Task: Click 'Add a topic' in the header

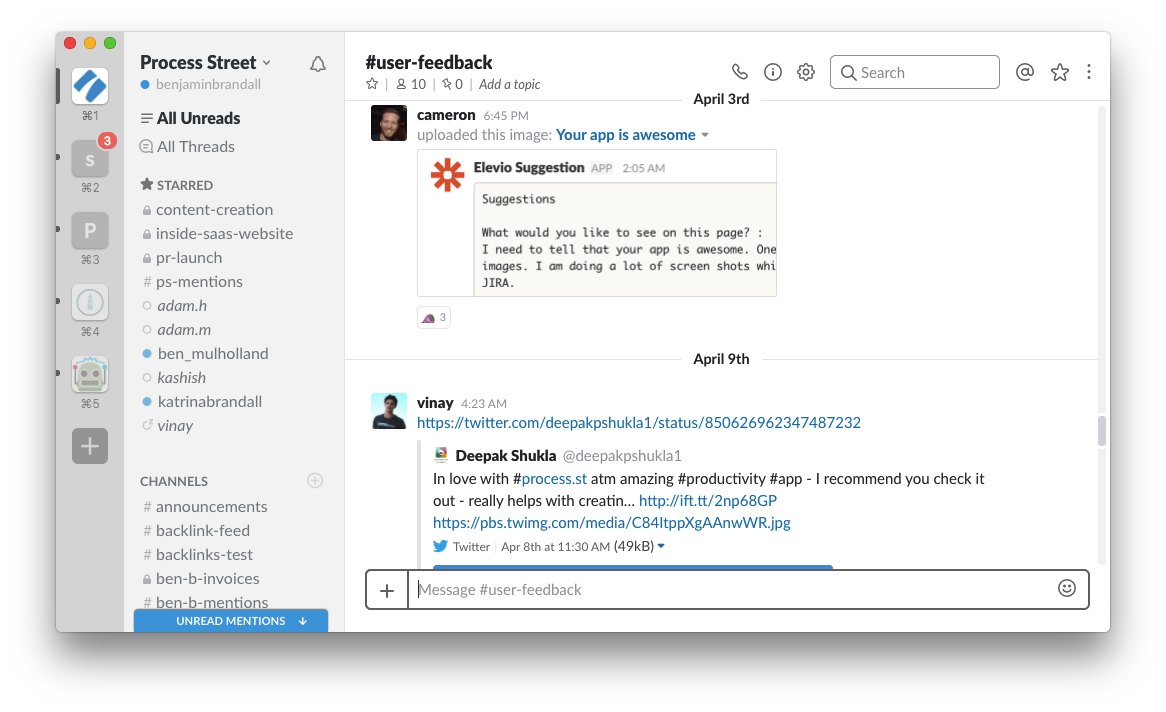Action: pyautogui.click(x=509, y=85)
